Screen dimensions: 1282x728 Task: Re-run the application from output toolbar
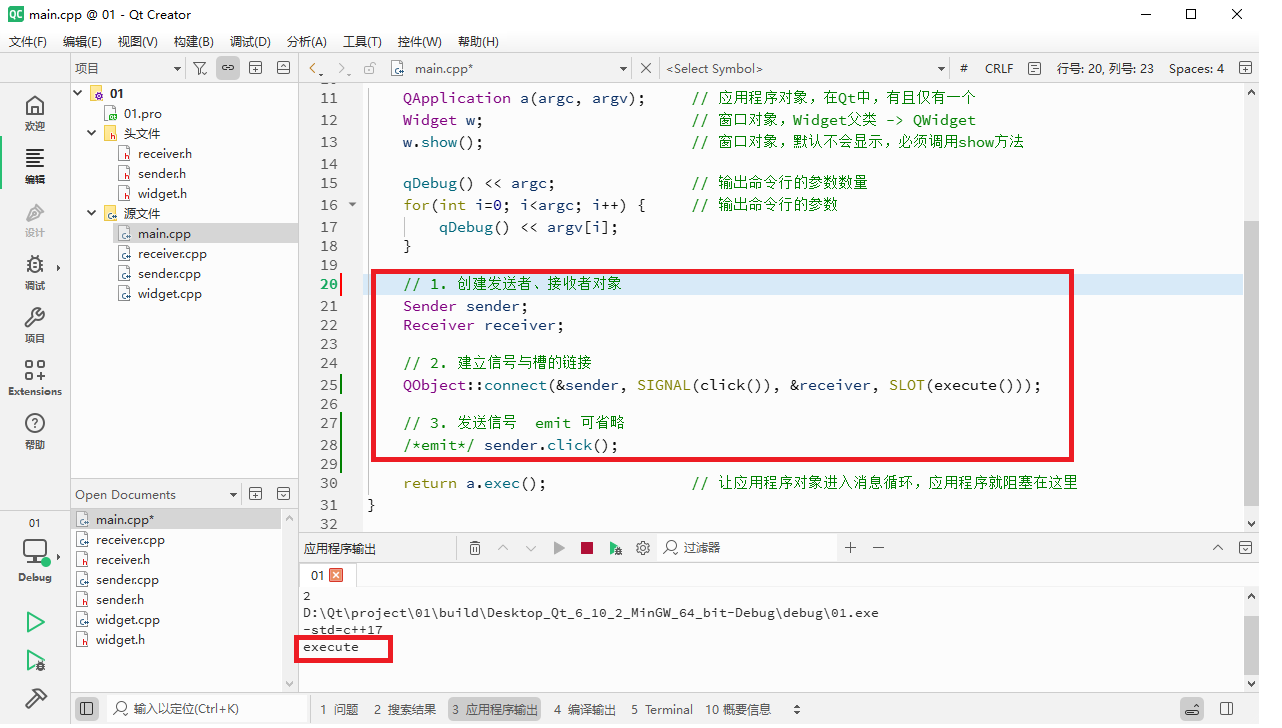pyautogui.click(x=559, y=548)
